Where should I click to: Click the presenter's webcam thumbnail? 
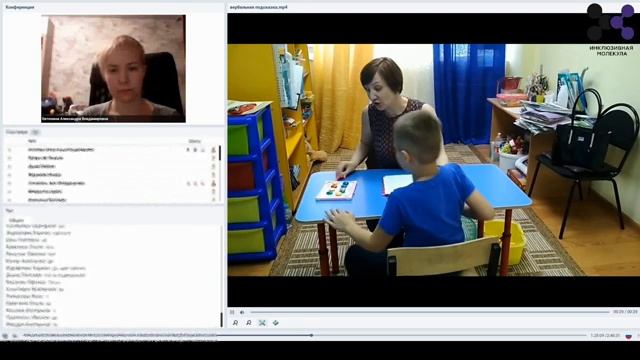point(113,69)
